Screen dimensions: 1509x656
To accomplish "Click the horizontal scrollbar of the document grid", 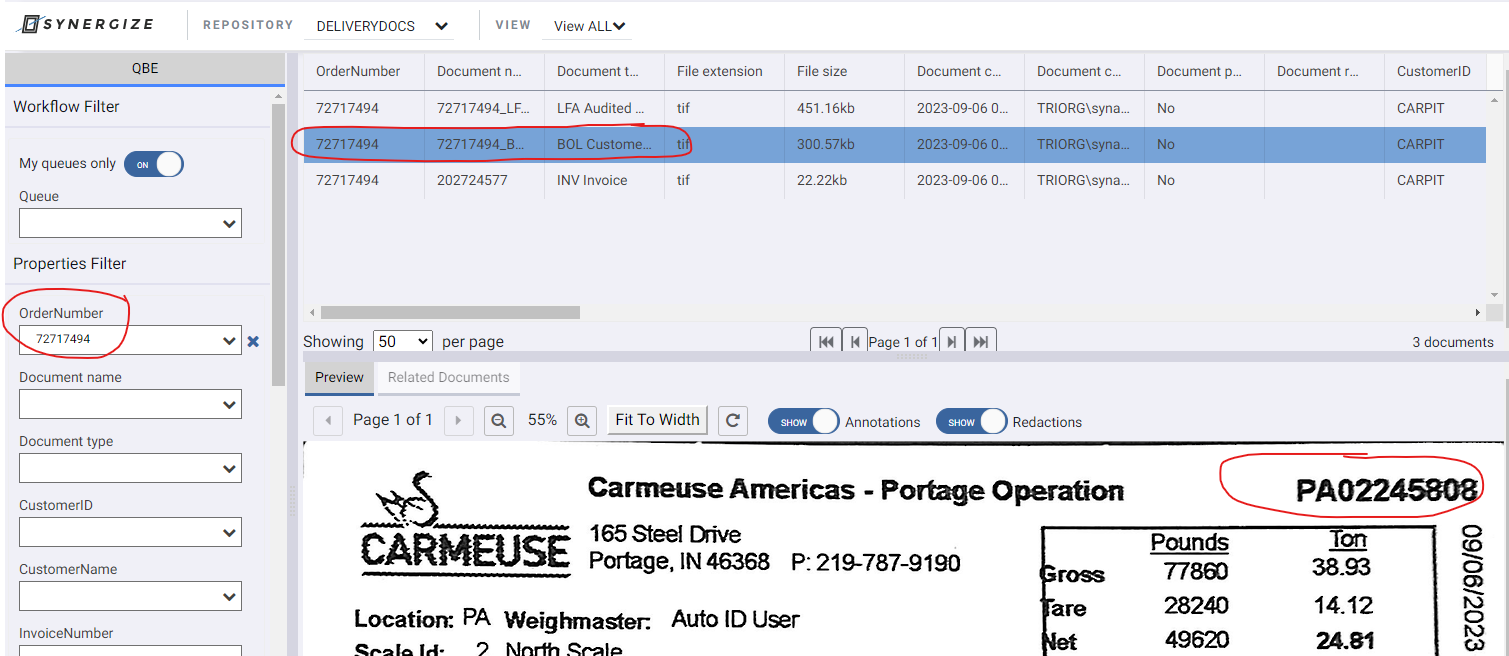I will click(450, 312).
